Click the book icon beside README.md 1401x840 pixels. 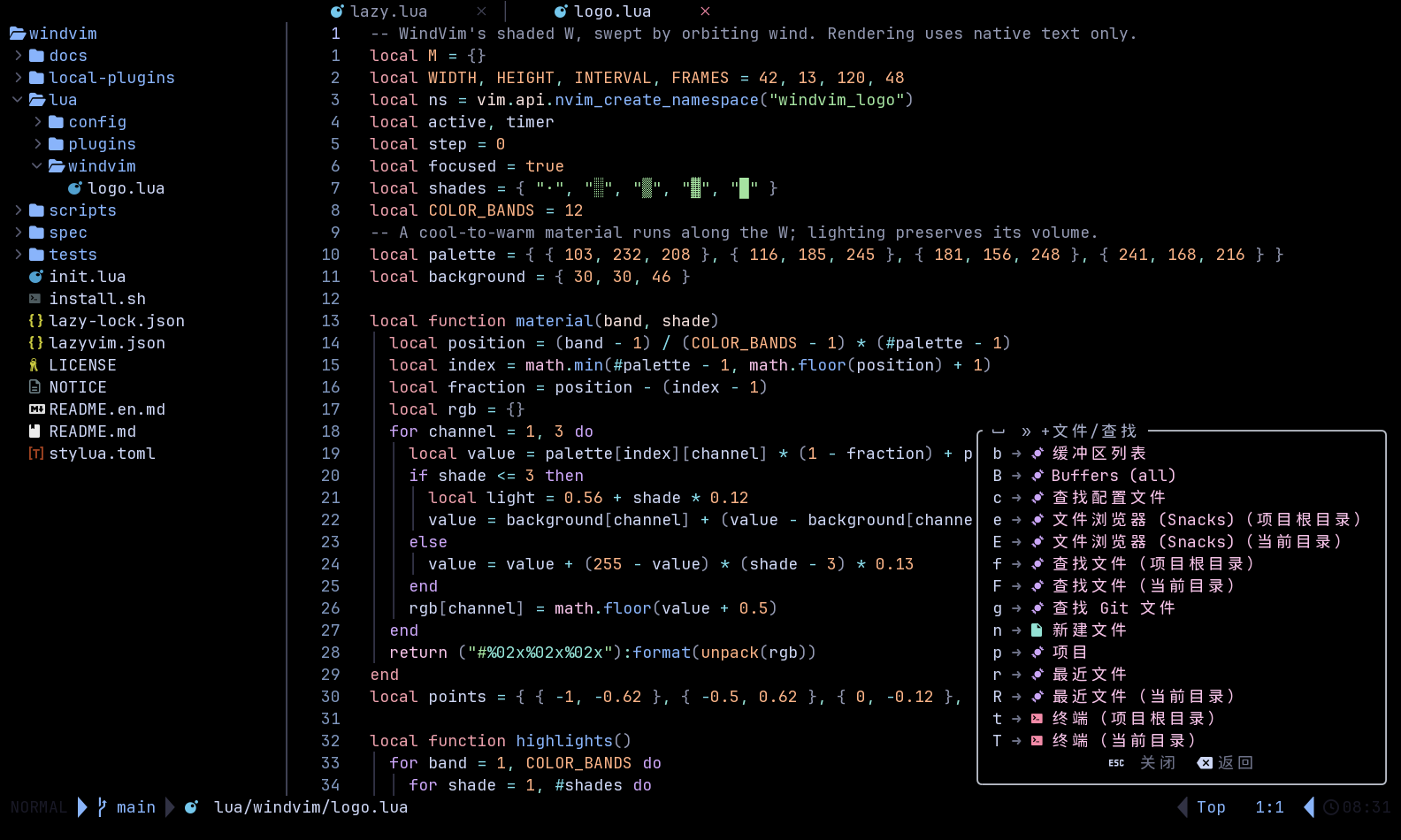tap(35, 431)
